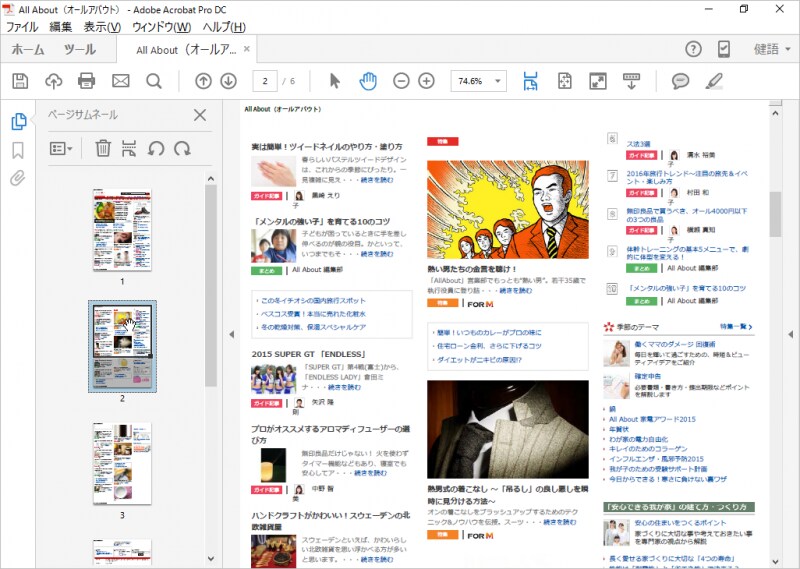Open thumbnail options dropdown menu

[x=61, y=149]
